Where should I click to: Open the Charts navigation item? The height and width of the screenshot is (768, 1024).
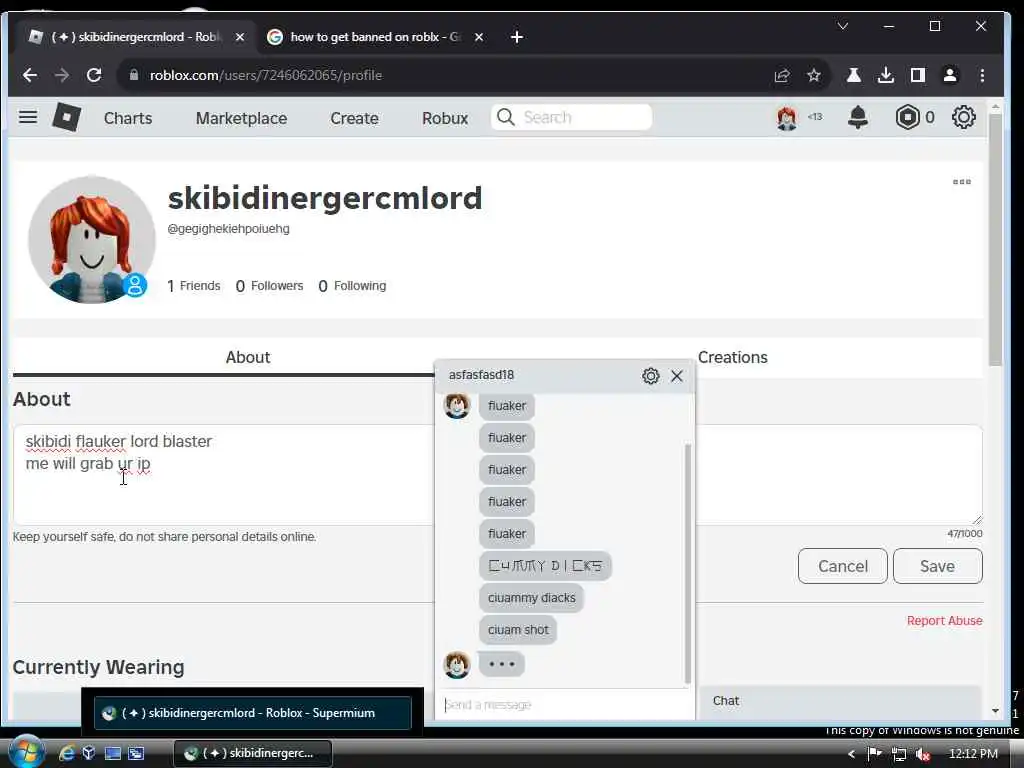128,118
